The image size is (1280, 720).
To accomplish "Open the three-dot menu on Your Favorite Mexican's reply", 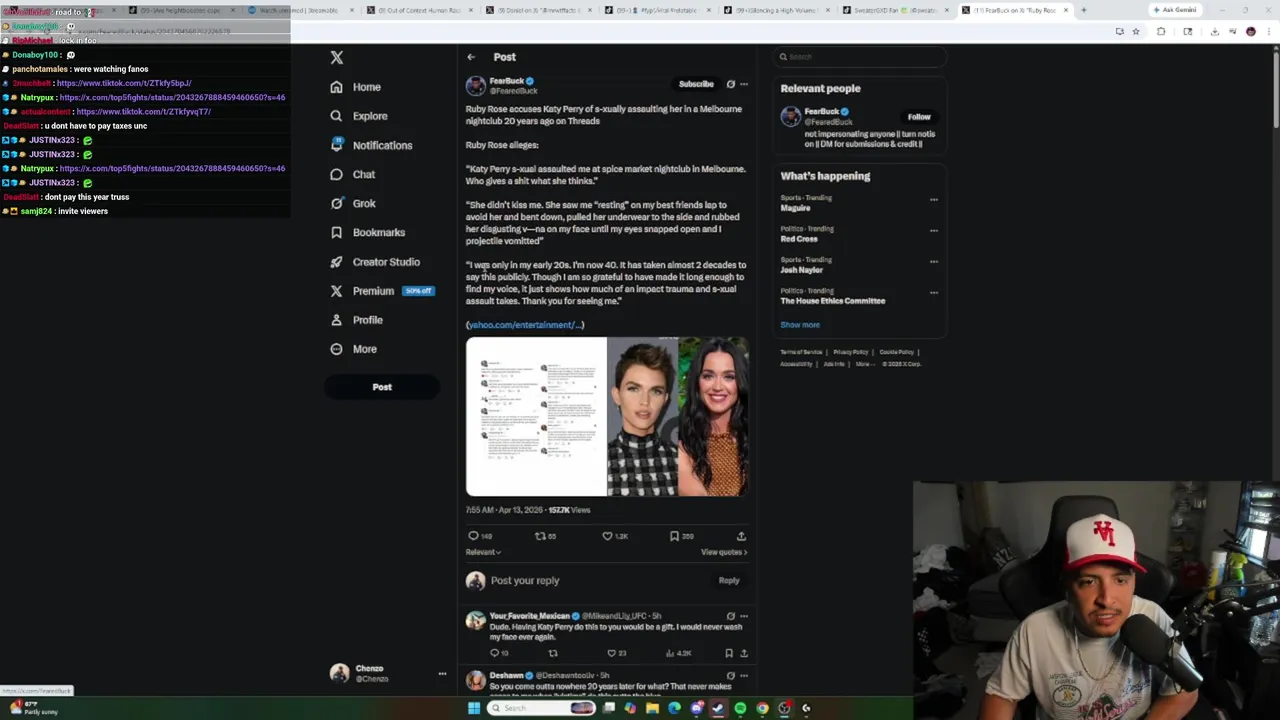I will [743, 616].
